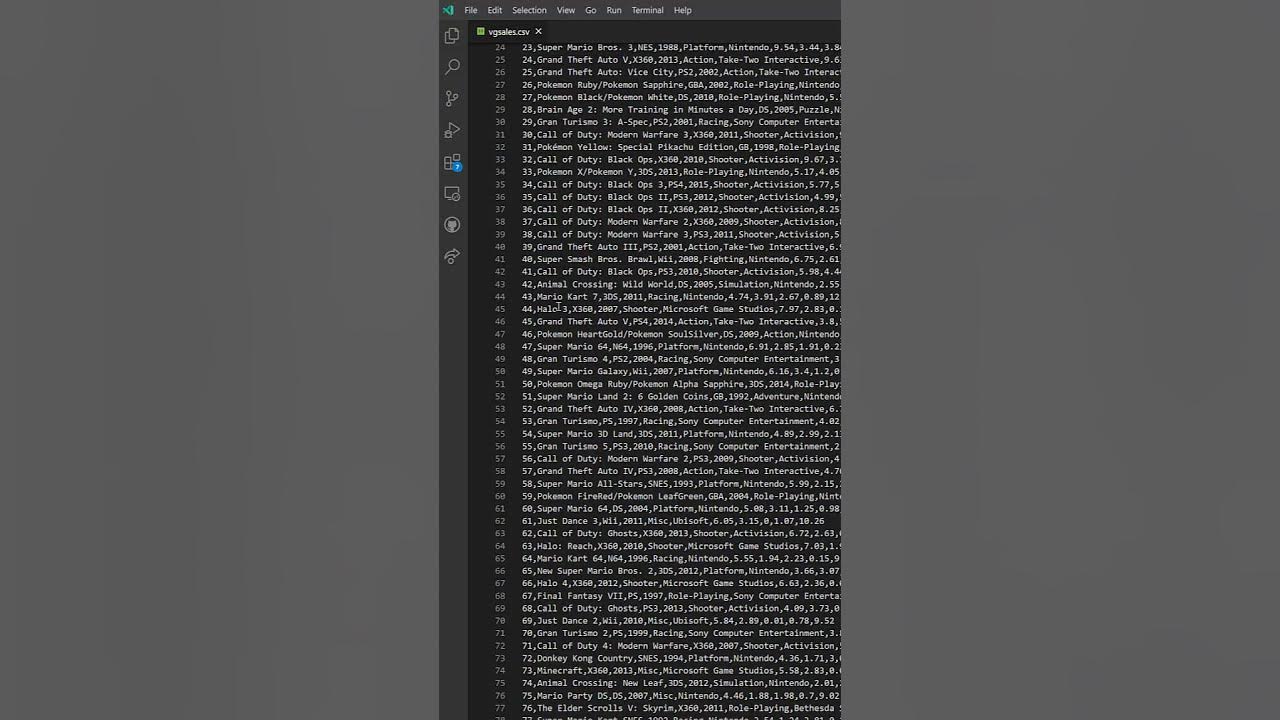The image size is (1280, 720).
Task: Click the Just Dance 2 row
Action: click(x=678, y=621)
